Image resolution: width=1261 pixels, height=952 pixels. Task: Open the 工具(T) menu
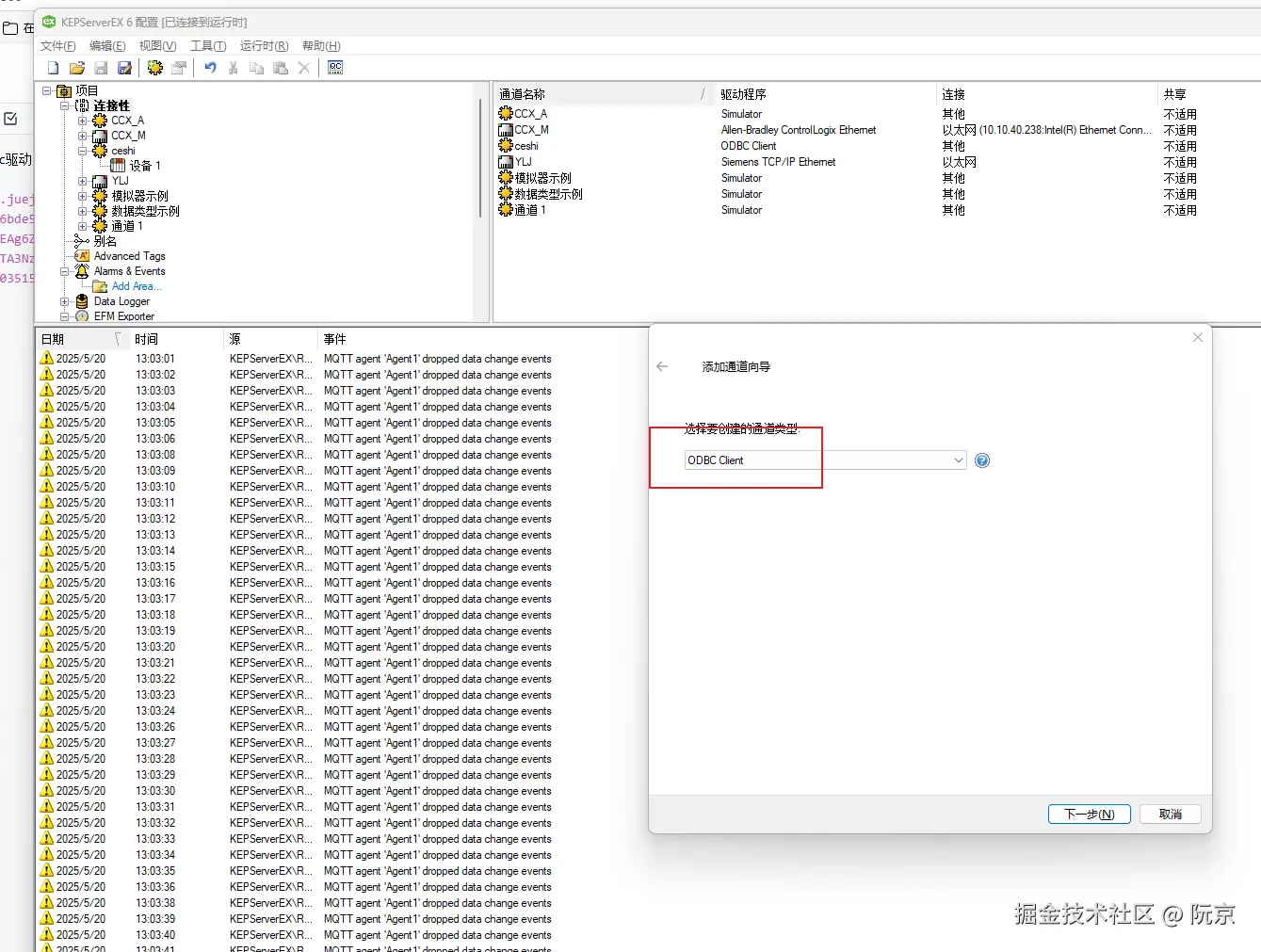[x=208, y=46]
